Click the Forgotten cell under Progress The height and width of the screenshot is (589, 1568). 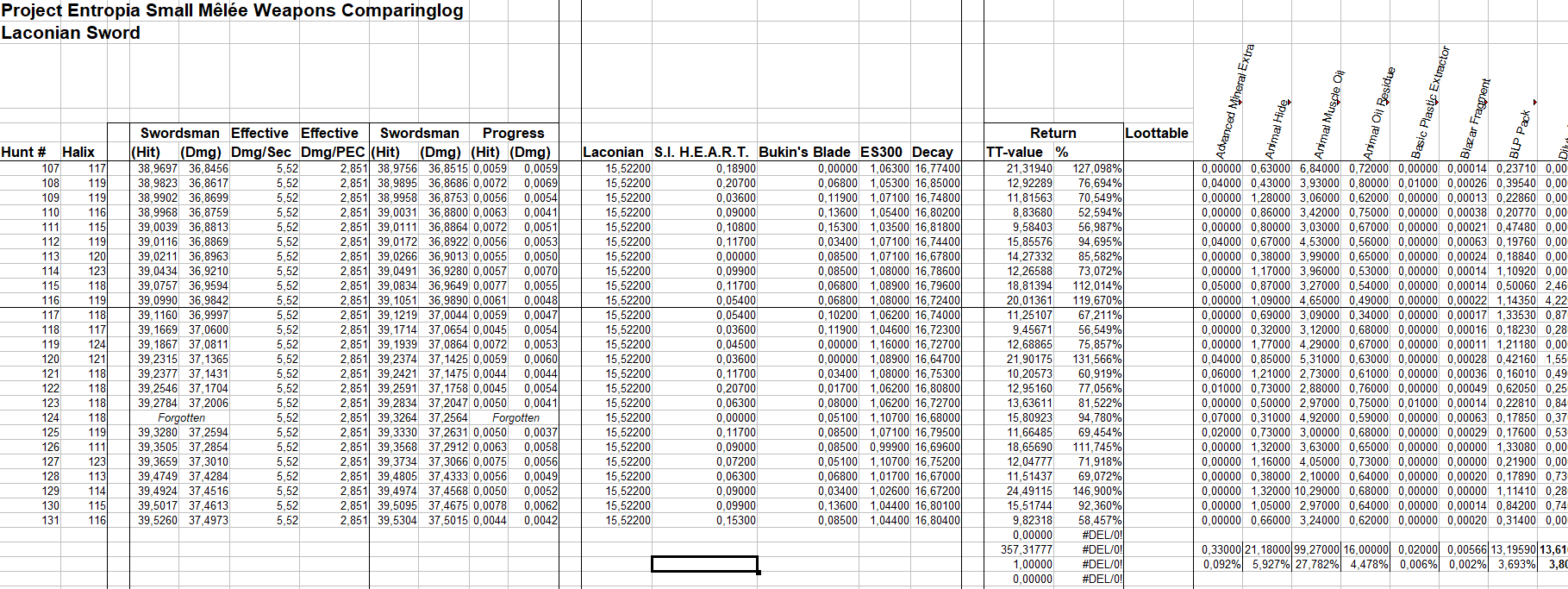coord(515,418)
